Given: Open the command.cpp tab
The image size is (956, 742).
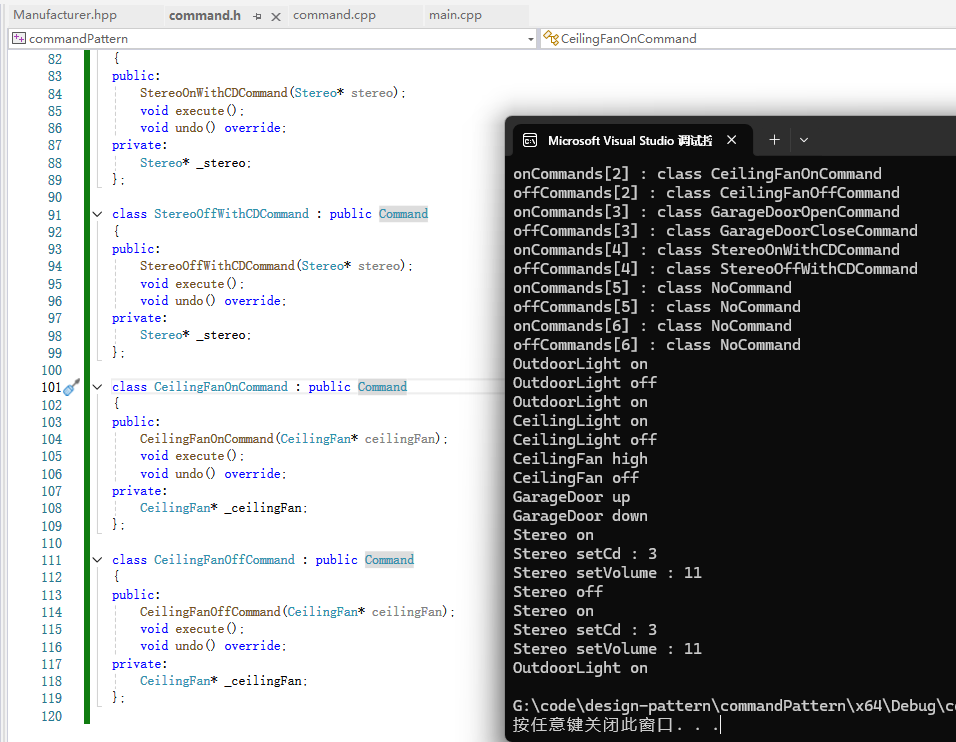Looking at the screenshot, I should [334, 15].
